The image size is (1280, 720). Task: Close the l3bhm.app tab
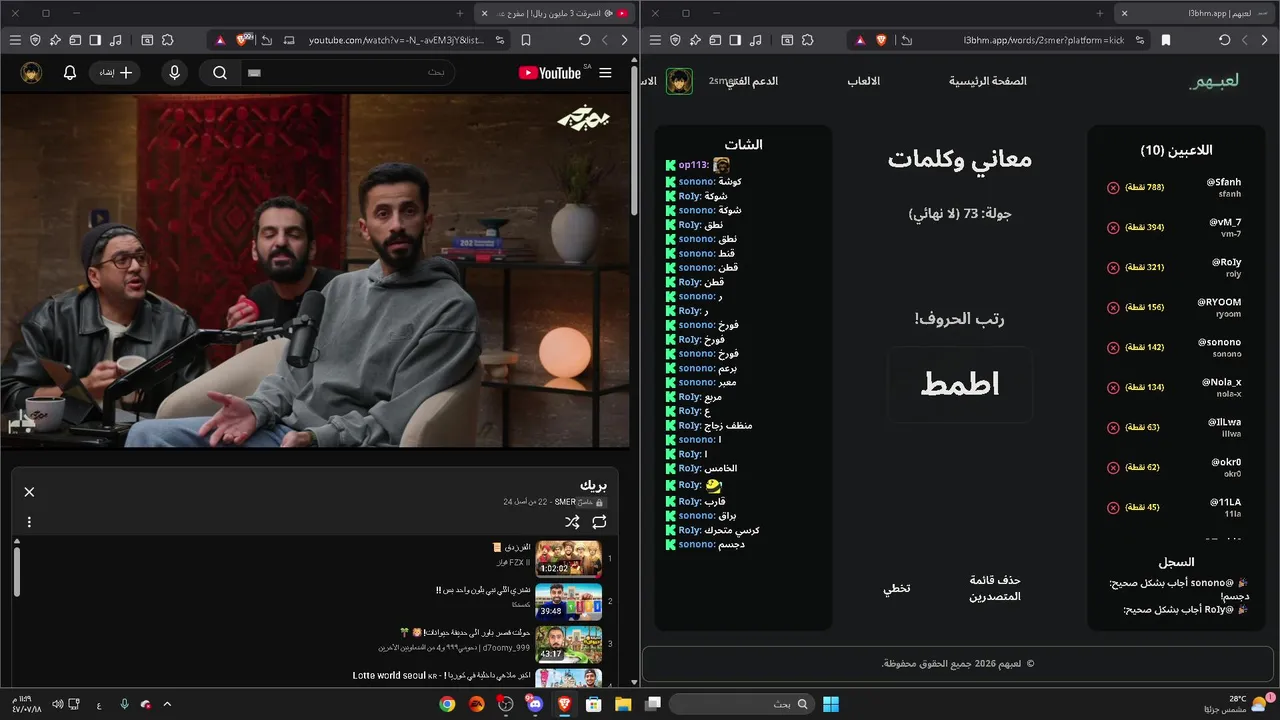point(1124,13)
